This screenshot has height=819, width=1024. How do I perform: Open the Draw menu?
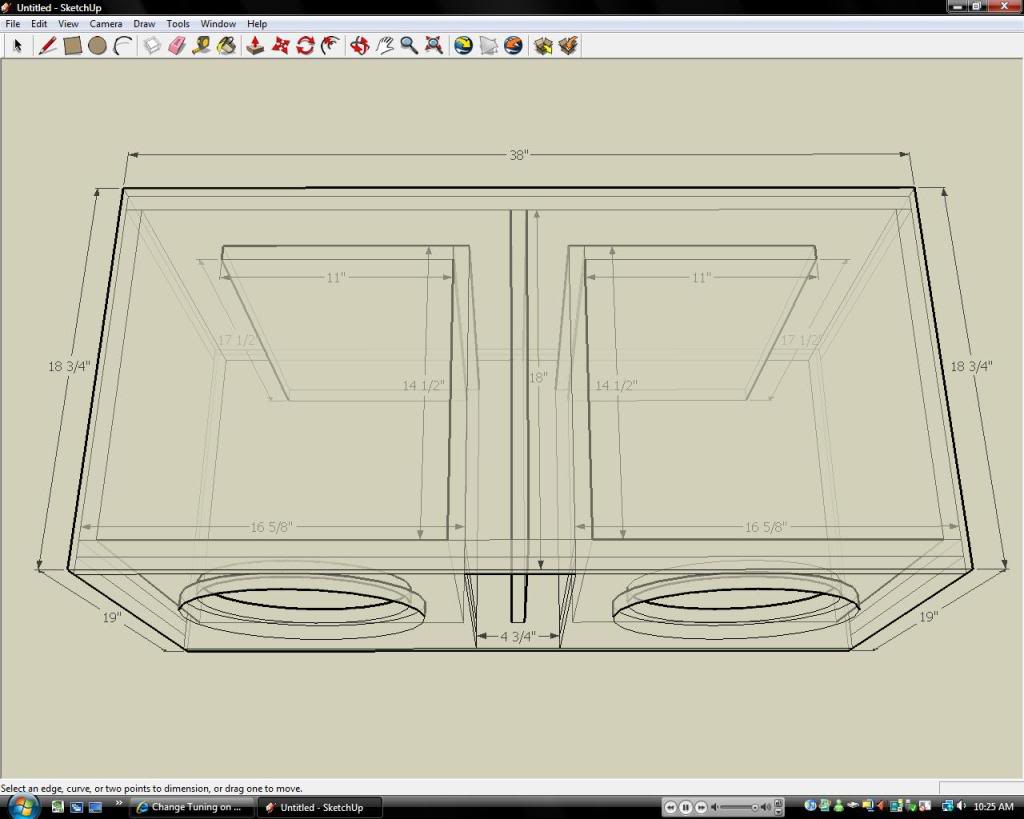[144, 24]
